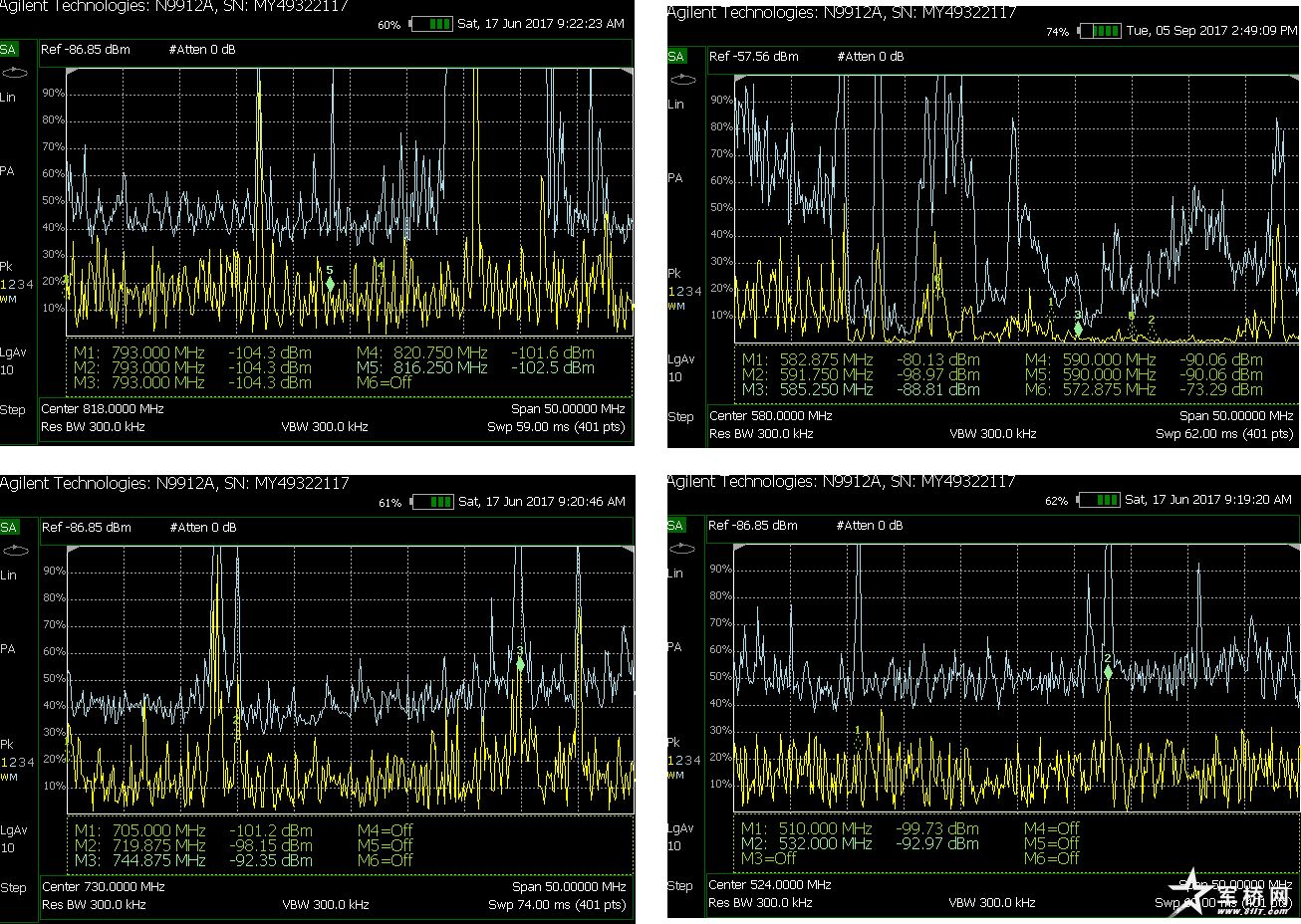Select marker 3 diamond in 730 MHz panel
The image size is (1301, 924).
tap(520, 664)
